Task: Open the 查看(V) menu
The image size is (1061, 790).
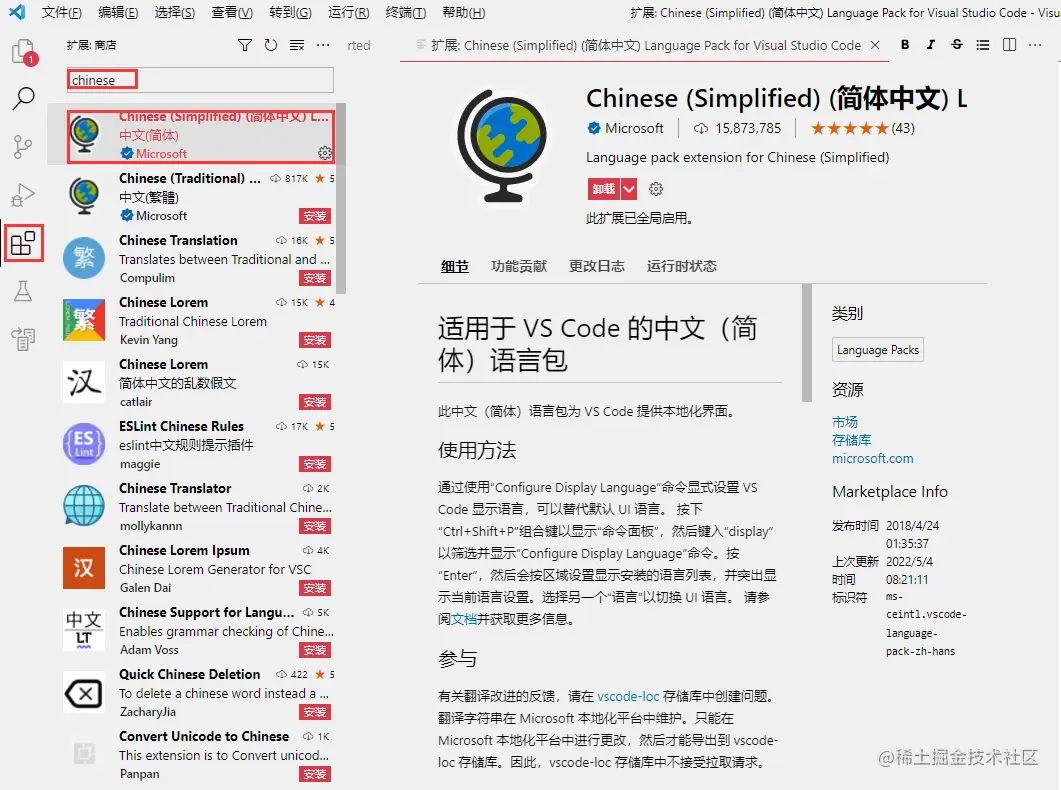Action: click(232, 12)
